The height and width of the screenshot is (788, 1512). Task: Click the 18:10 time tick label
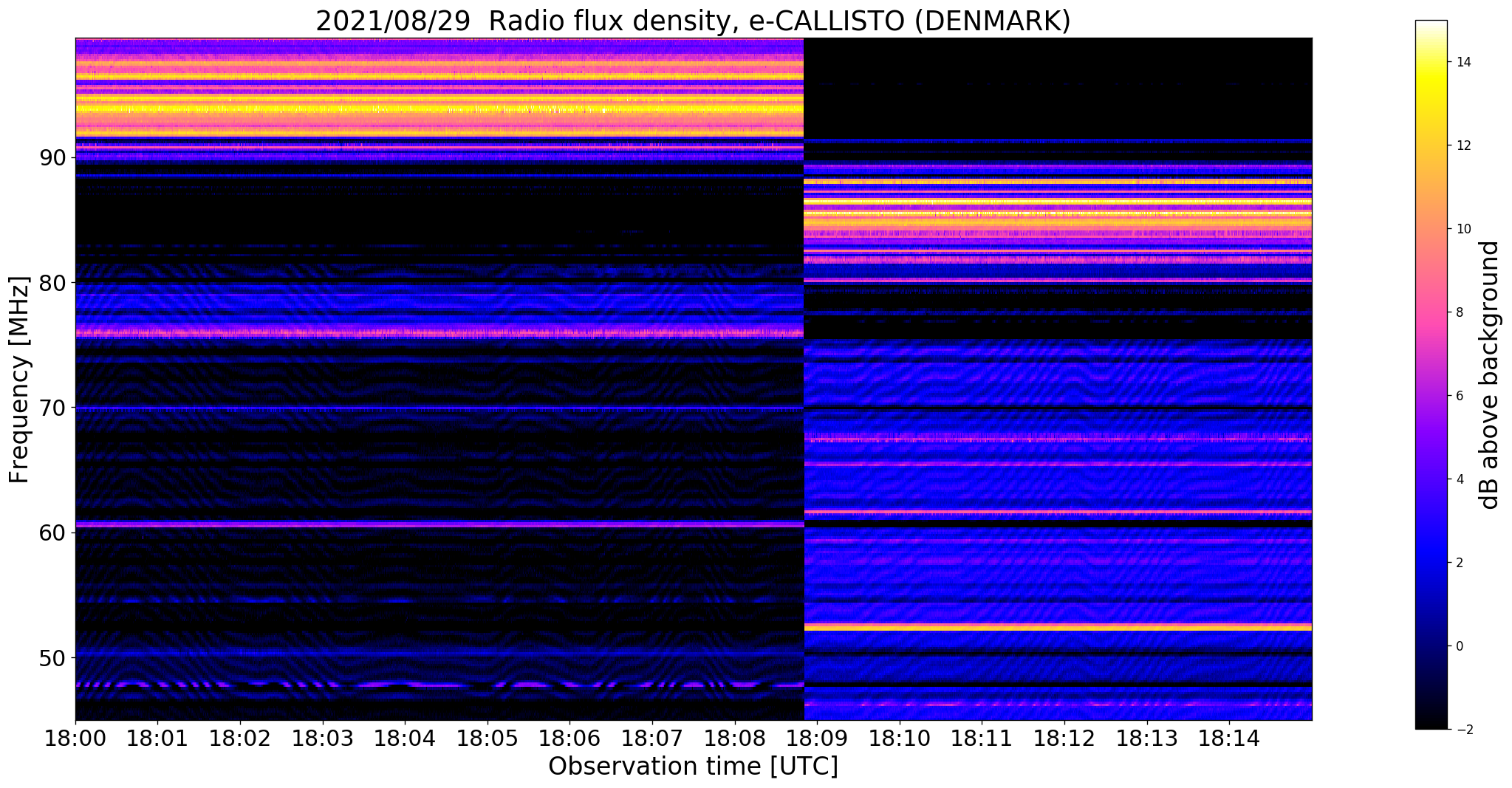pos(900,739)
